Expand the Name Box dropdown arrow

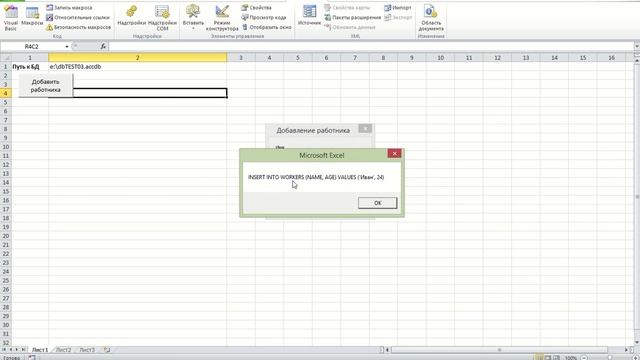click(67, 47)
